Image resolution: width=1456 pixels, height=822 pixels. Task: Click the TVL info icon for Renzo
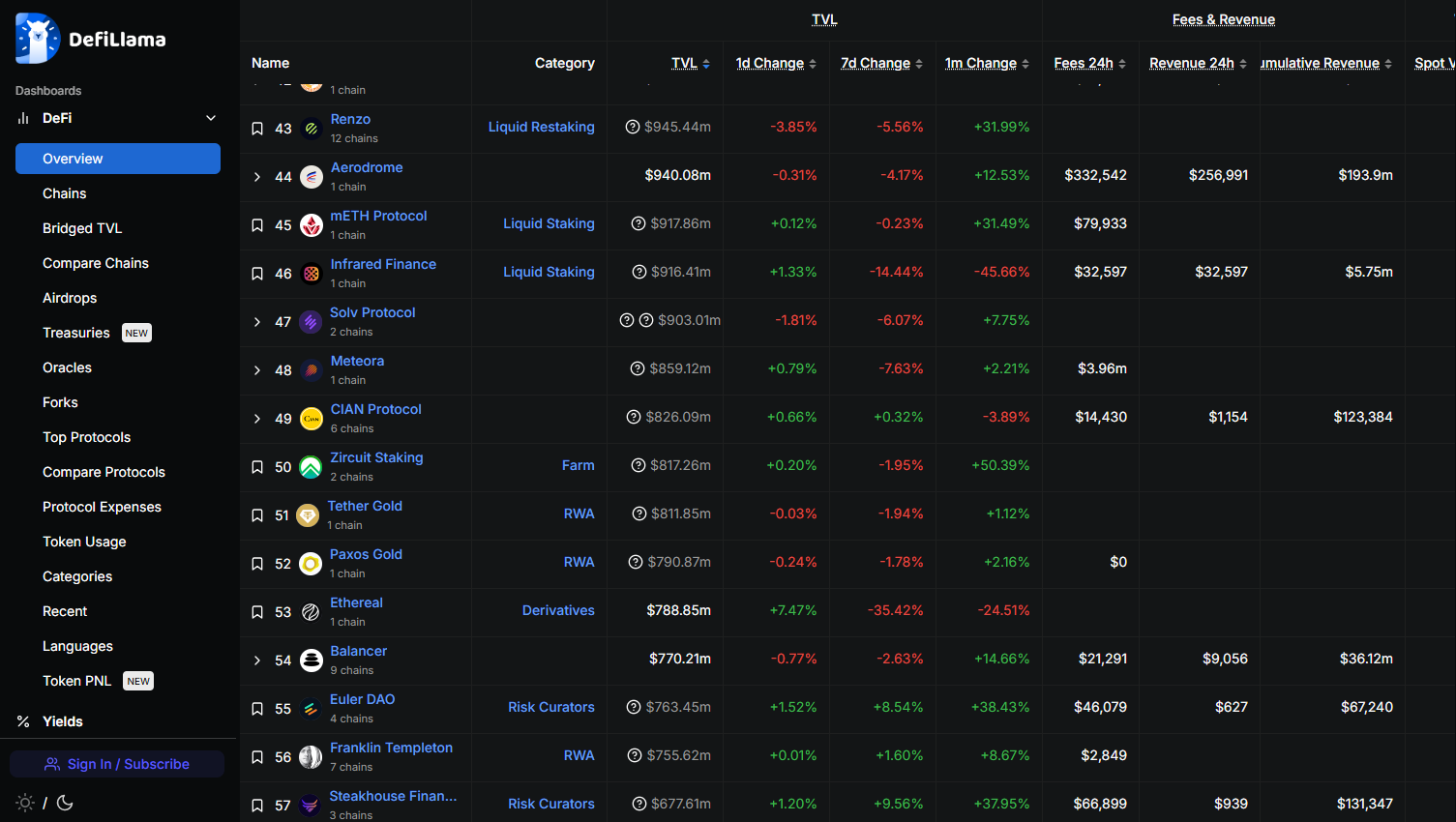633,127
